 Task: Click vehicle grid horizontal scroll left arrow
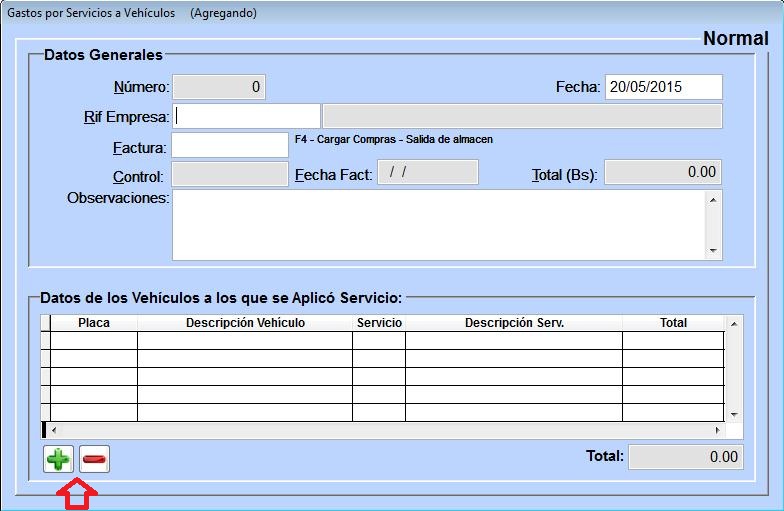click(53, 430)
